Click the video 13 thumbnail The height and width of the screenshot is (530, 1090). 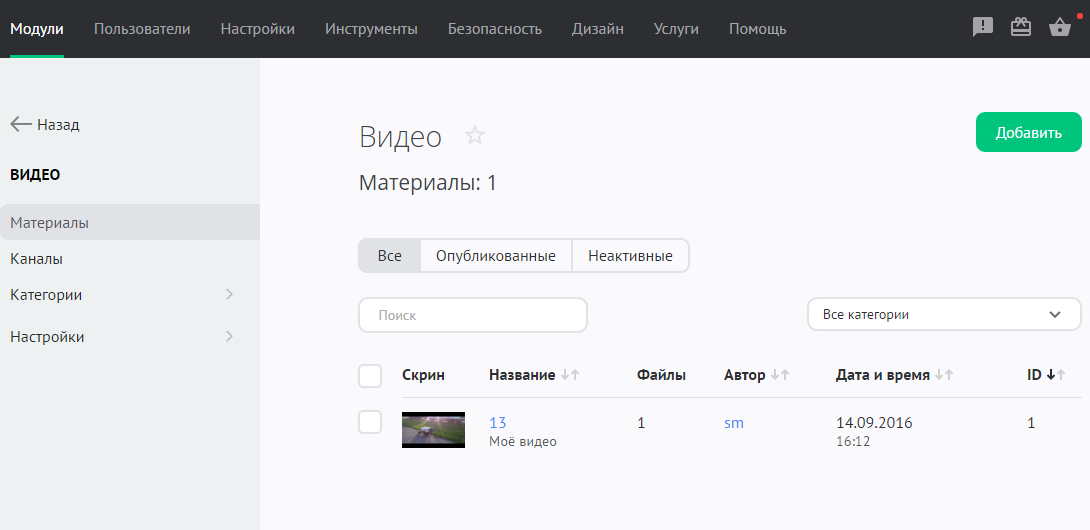[x=433, y=430]
